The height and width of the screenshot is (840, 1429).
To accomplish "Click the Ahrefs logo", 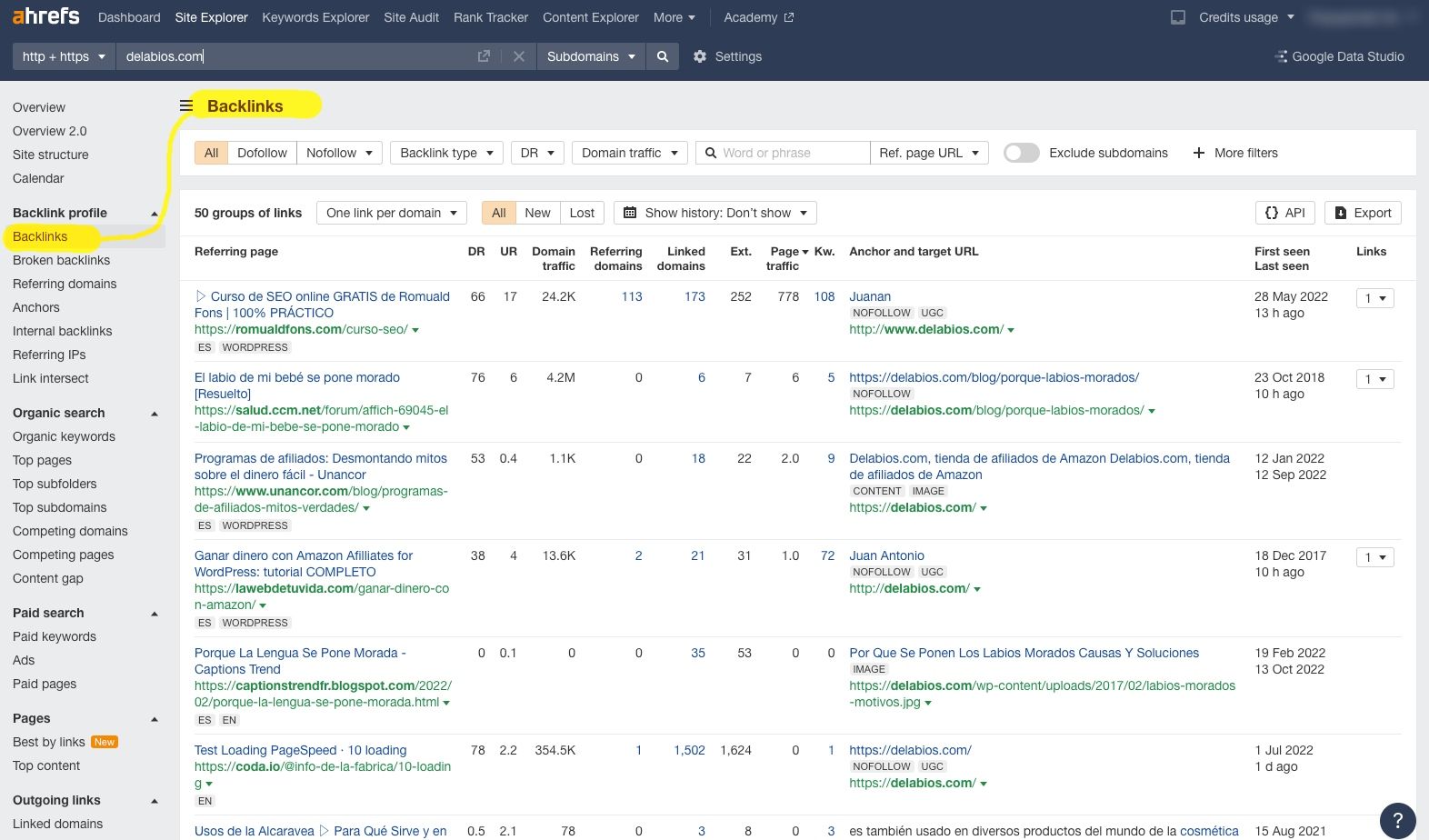I will [45, 16].
